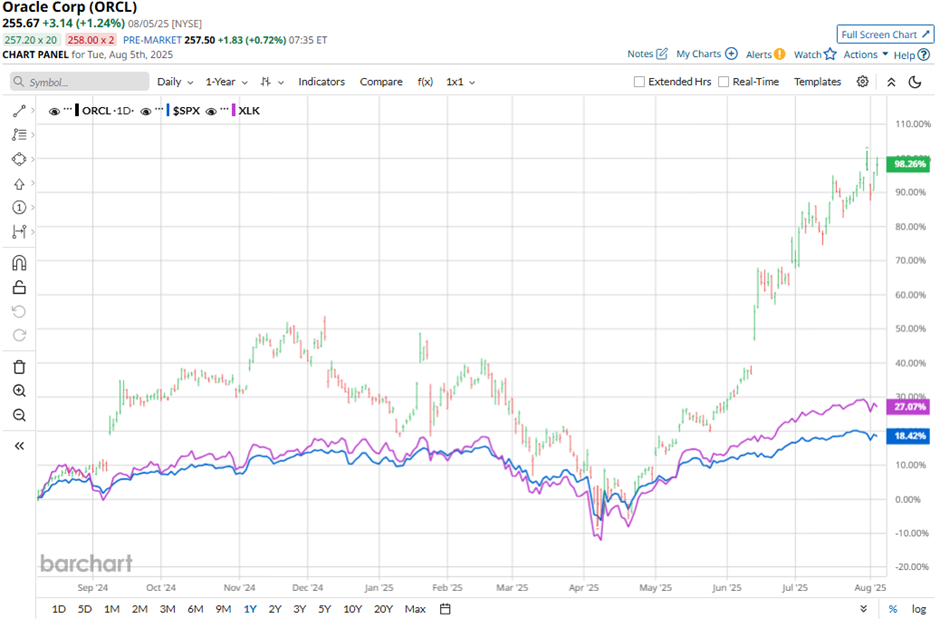Enable Real-Time checkbox

724,81
